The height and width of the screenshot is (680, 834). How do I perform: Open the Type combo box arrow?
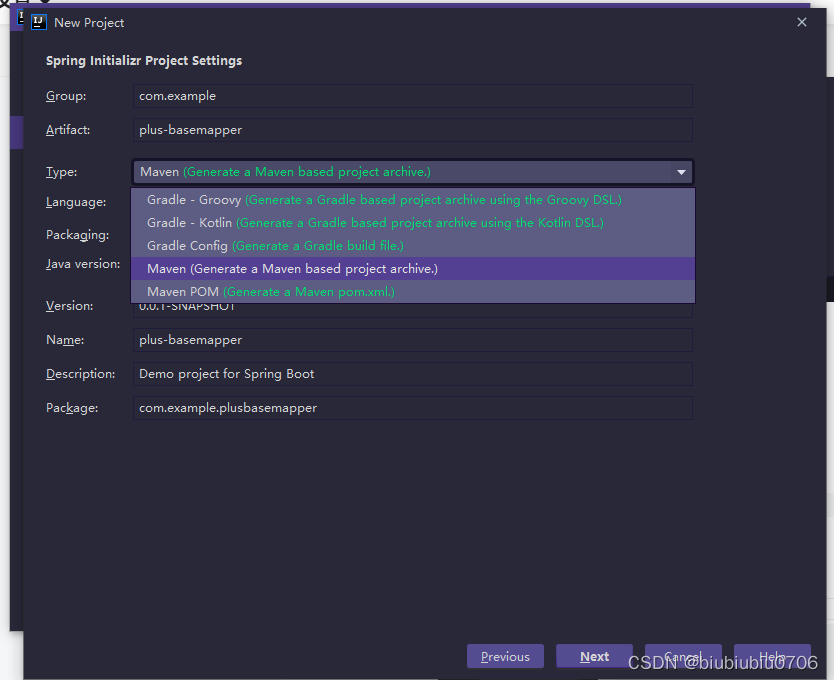click(681, 172)
